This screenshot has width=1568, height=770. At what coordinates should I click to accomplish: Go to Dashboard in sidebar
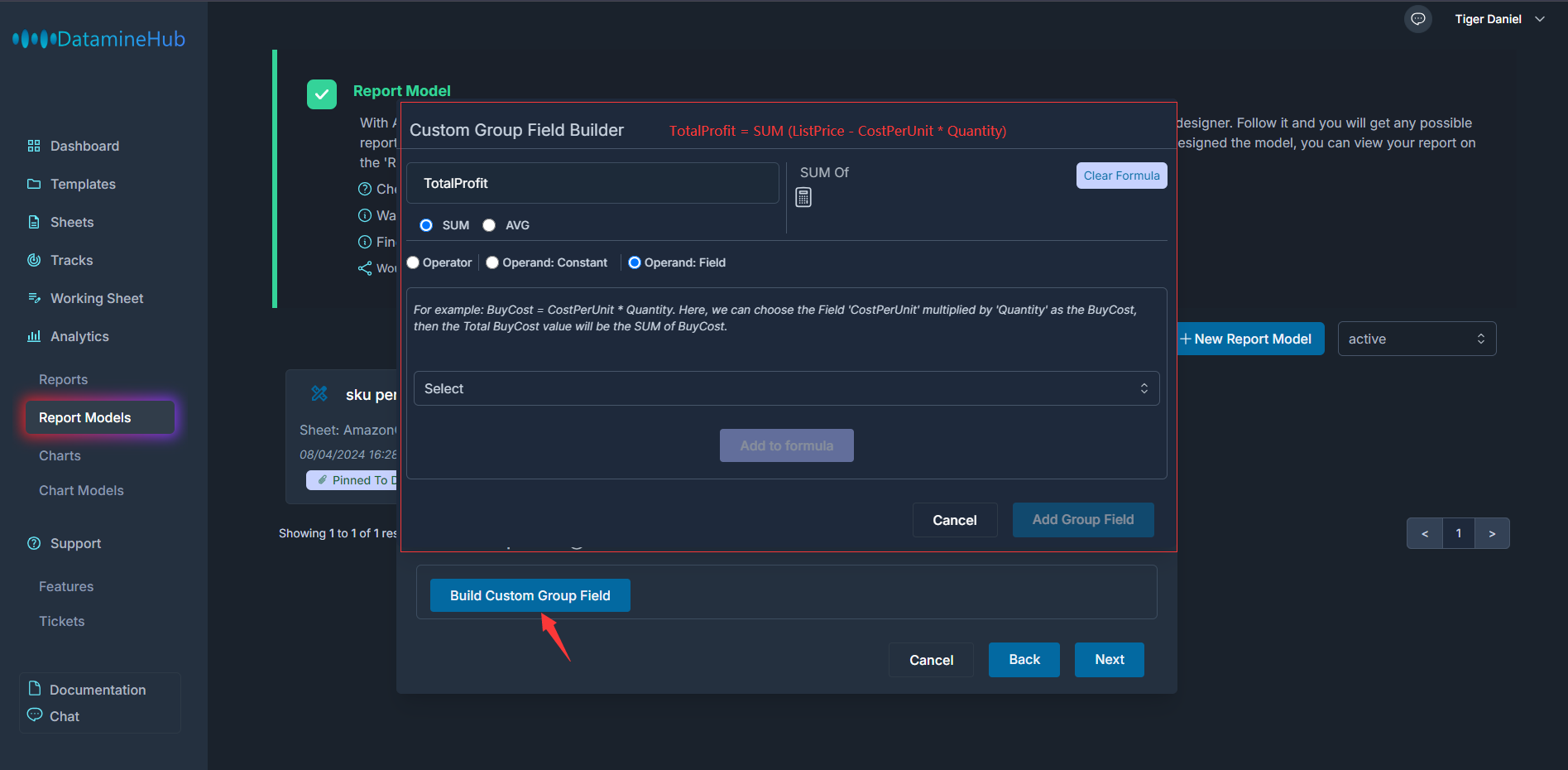[84, 146]
